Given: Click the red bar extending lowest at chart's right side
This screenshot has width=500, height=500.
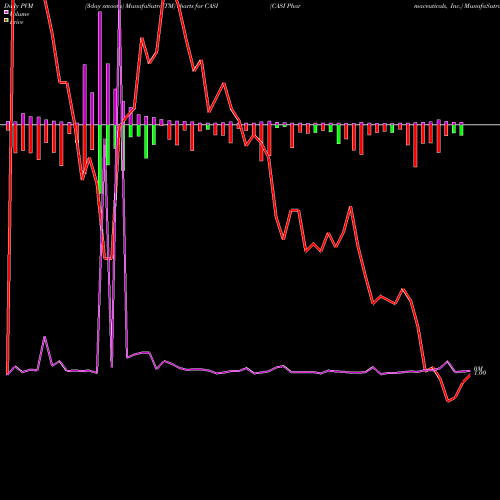Looking at the screenshot, I should tap(415, 145).
